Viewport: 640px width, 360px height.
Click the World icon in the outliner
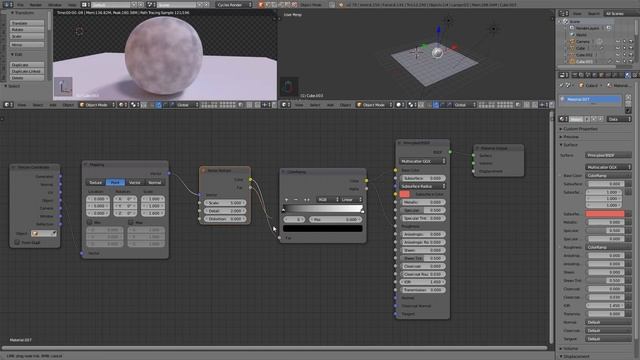(572, 35)
